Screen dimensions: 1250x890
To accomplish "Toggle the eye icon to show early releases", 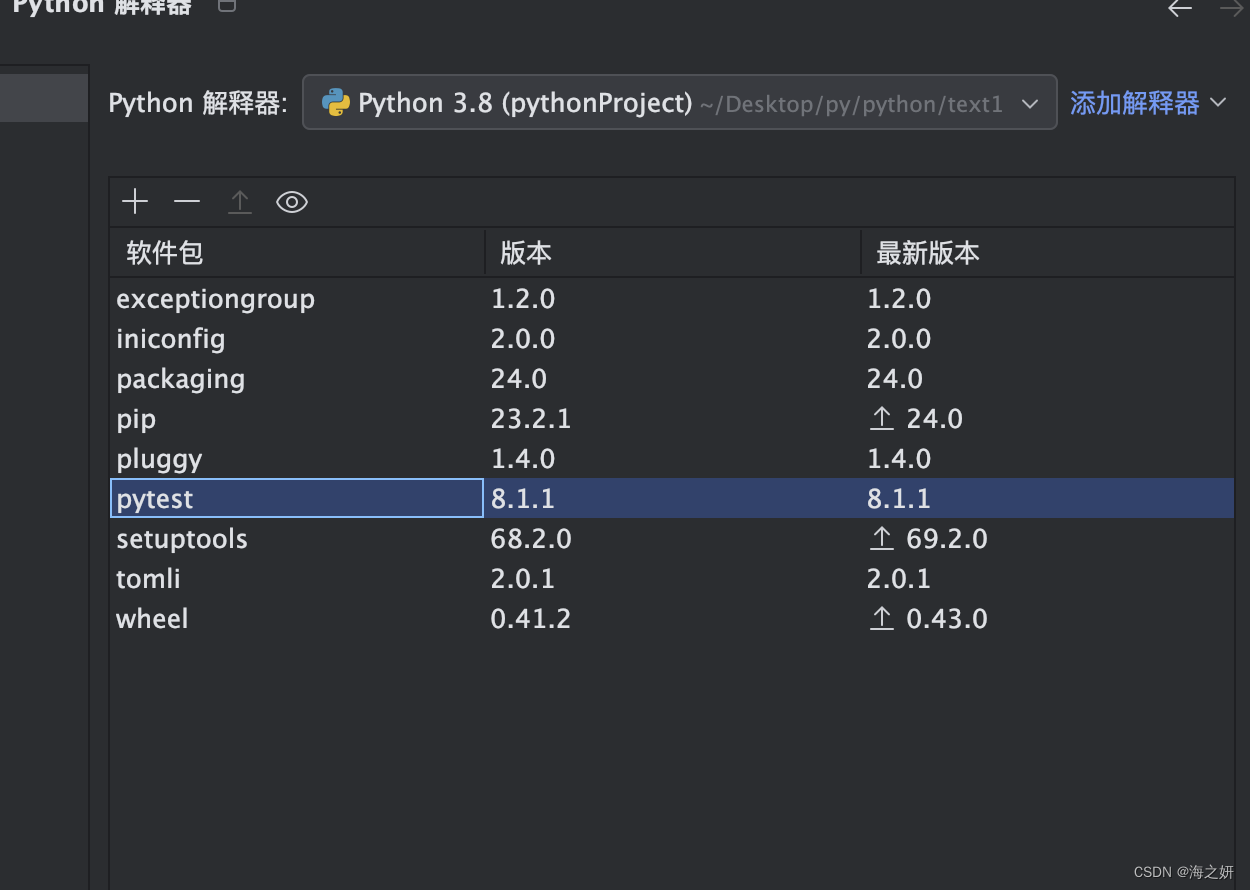I will point(291,201).
